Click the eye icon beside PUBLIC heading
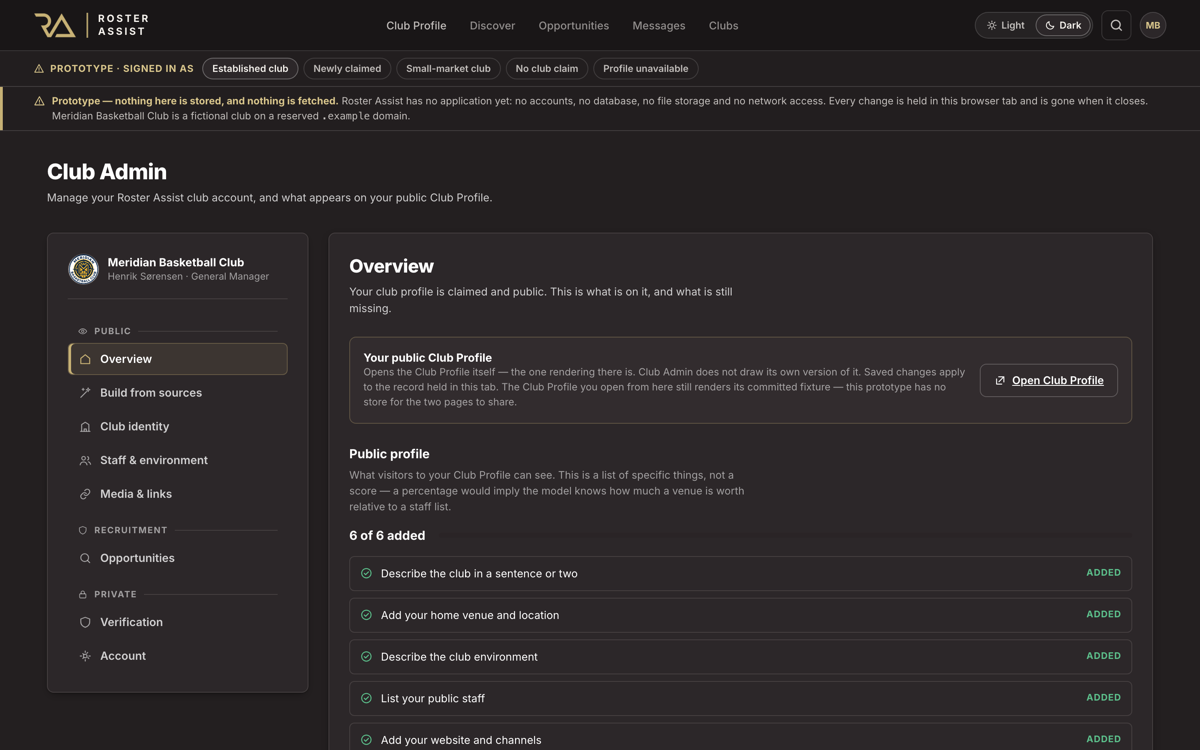Screen dimensions: 1200x750 click(x=83, y=331)
